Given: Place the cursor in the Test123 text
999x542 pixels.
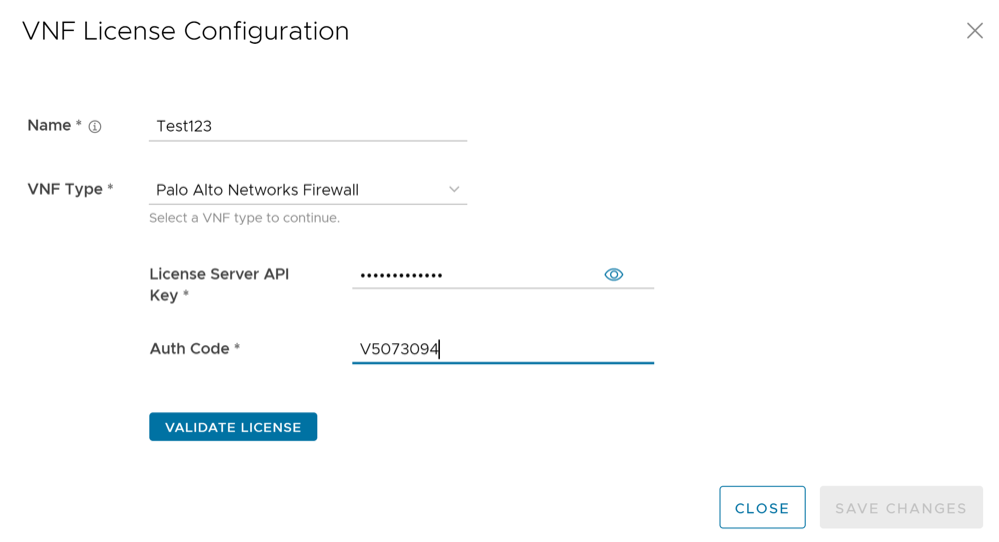Looking at the screenshot, I should (184, 126).
